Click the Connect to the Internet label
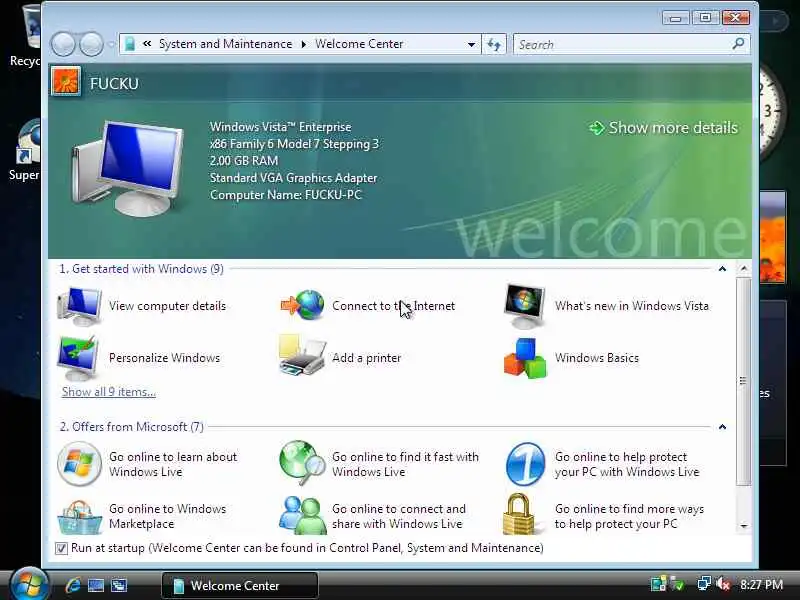 pos(393,306)
